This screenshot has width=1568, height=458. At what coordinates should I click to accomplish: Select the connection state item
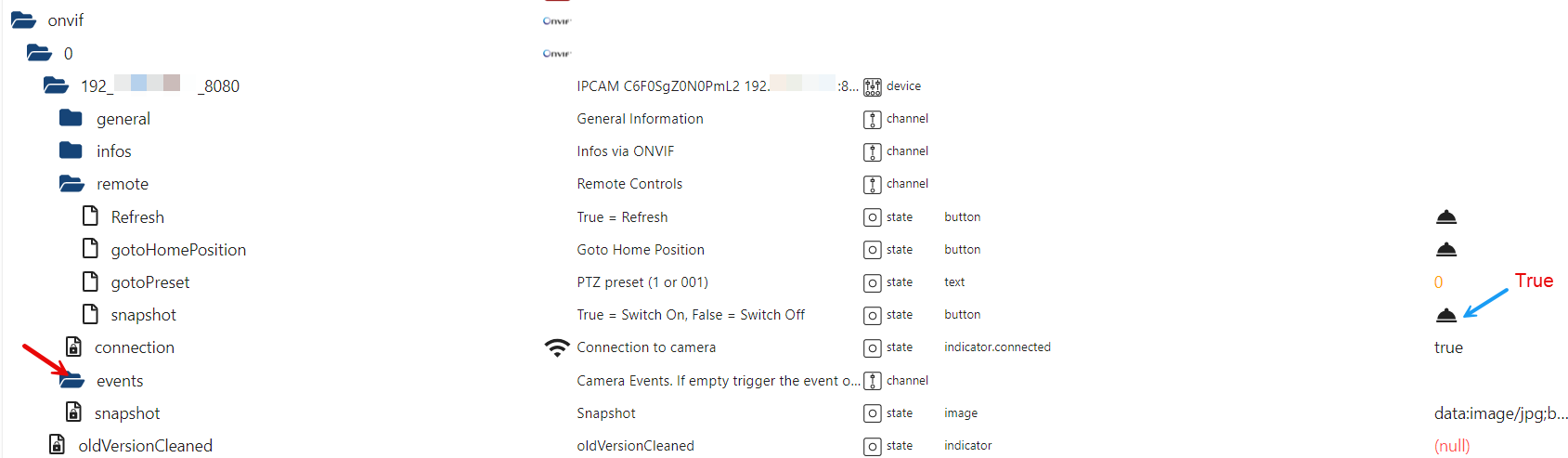pyautogui.click(x=134, y=347)
